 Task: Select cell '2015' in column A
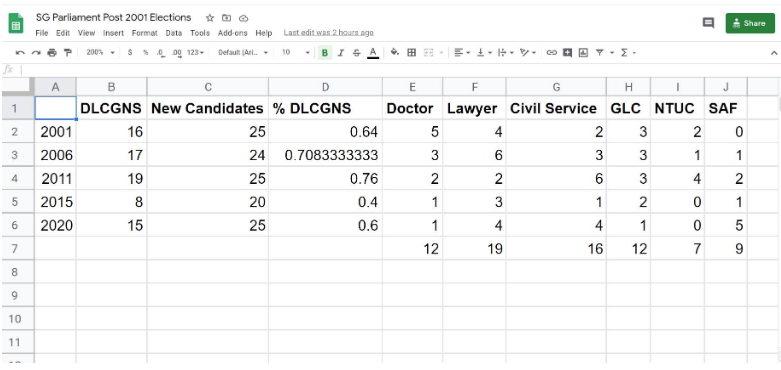(x=55, y=202)
